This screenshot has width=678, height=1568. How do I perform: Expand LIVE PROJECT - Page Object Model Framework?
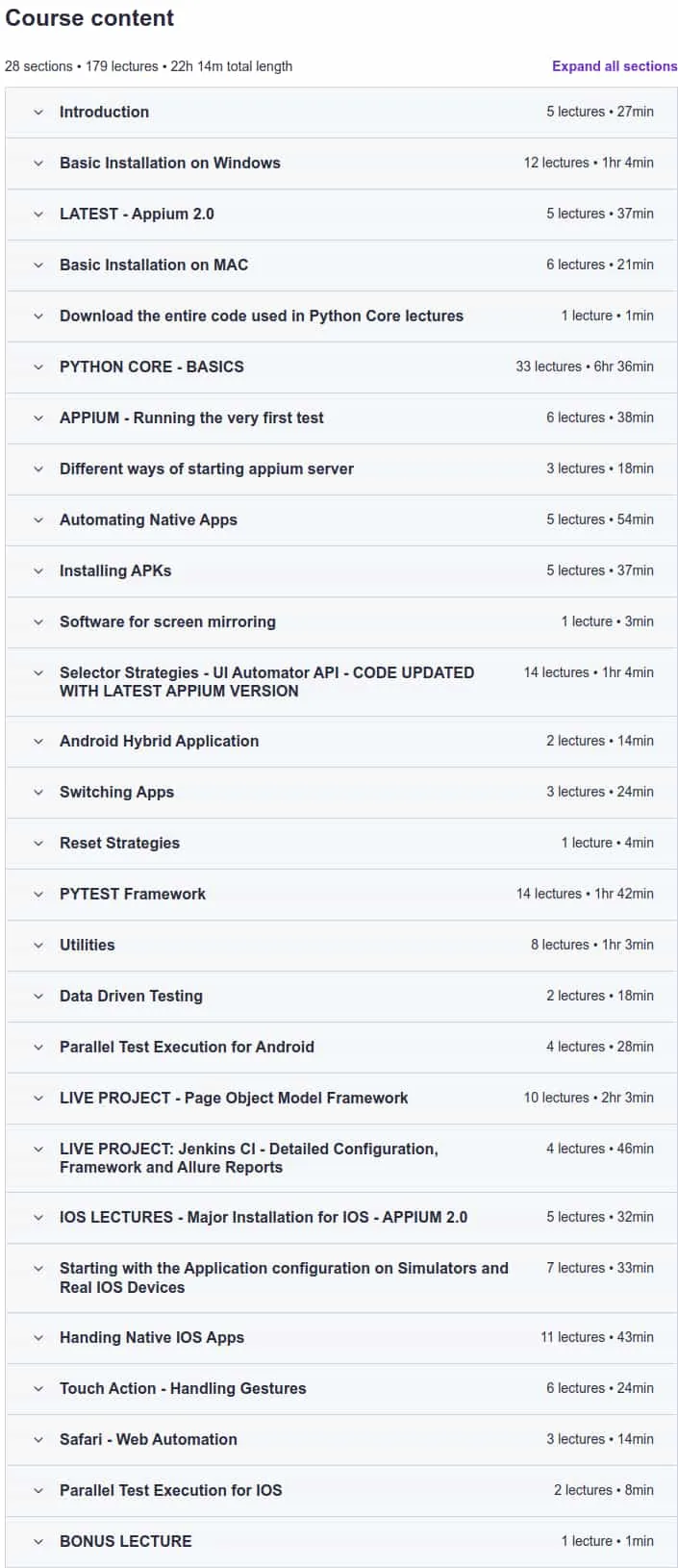coord(341,1099)
